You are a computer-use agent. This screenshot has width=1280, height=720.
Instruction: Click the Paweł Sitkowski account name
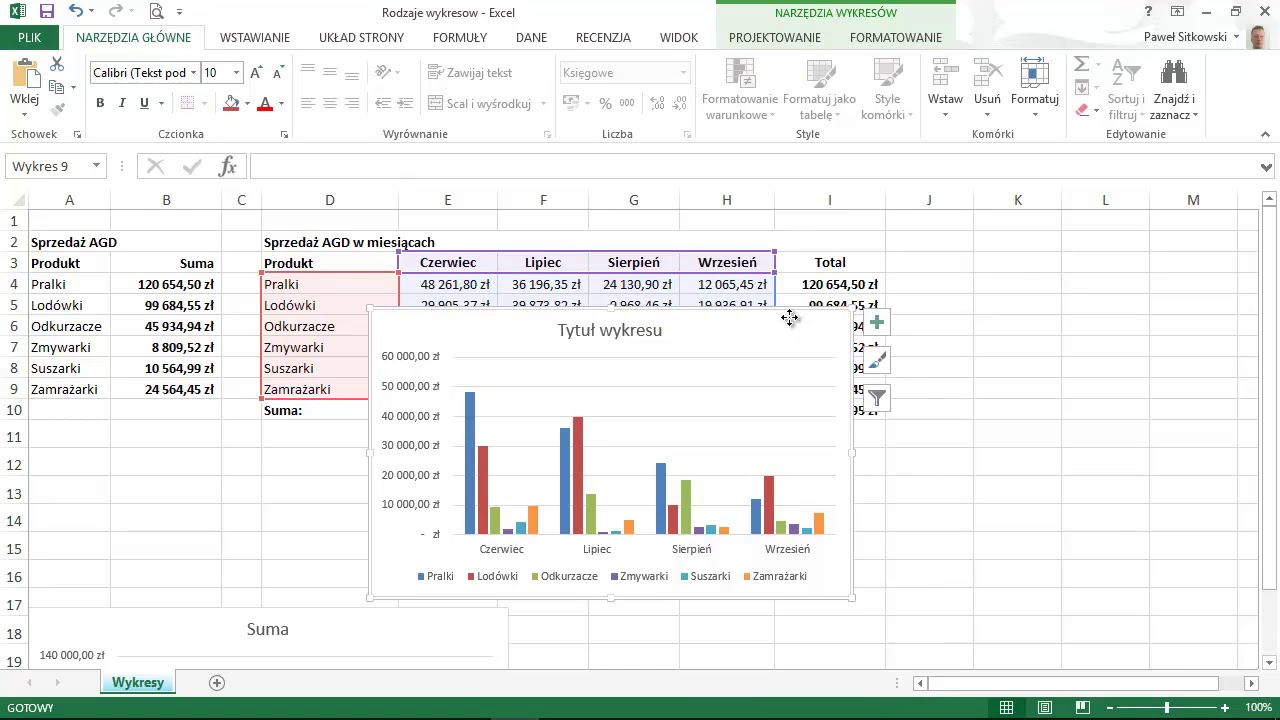click(1185, 37)
